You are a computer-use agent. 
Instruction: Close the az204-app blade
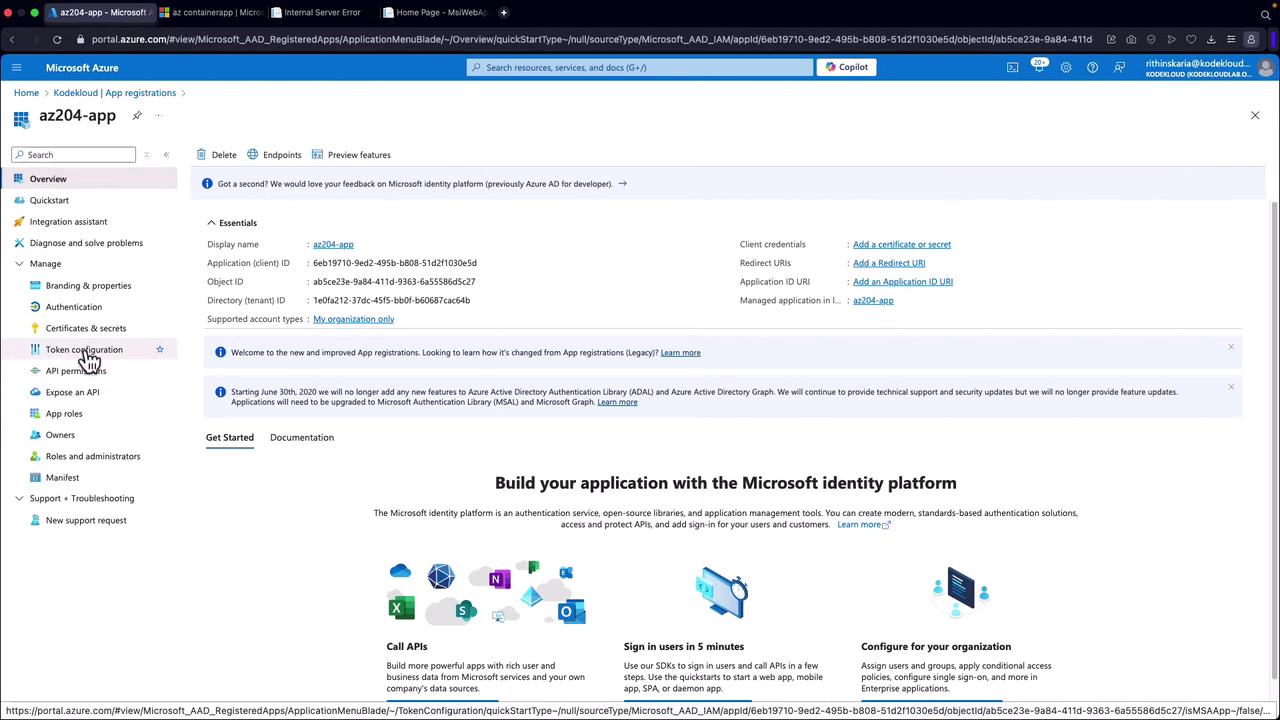coord(1255,115)
